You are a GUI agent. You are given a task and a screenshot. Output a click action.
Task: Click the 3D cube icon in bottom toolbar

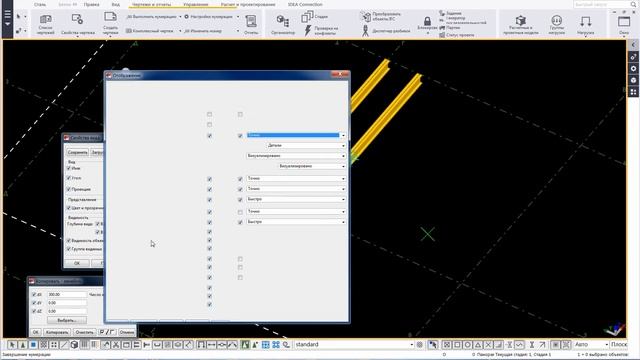(74, 345)
